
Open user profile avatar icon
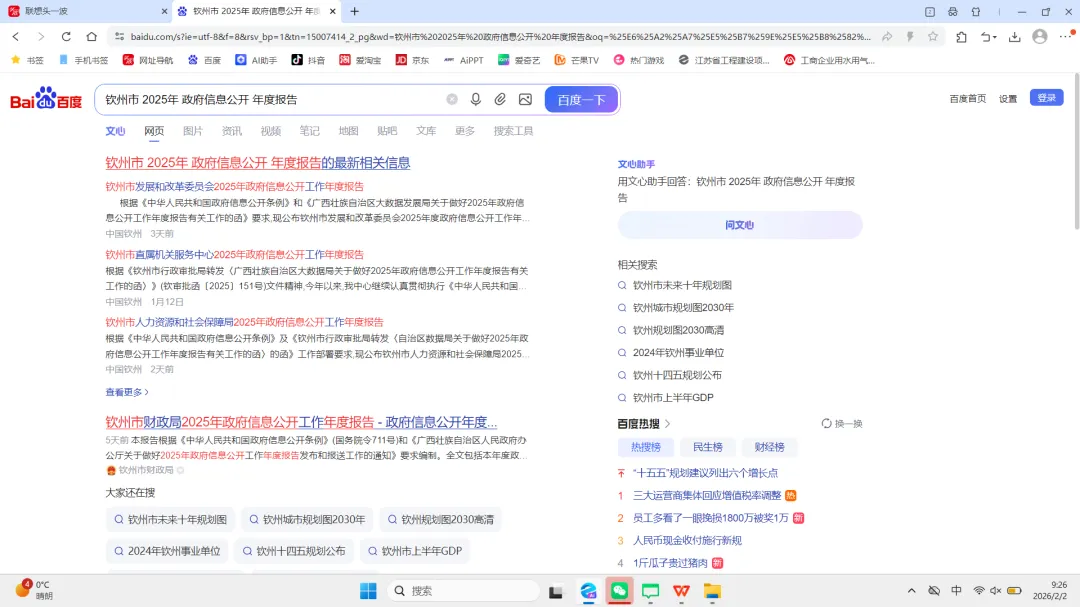coord(1040,37)
